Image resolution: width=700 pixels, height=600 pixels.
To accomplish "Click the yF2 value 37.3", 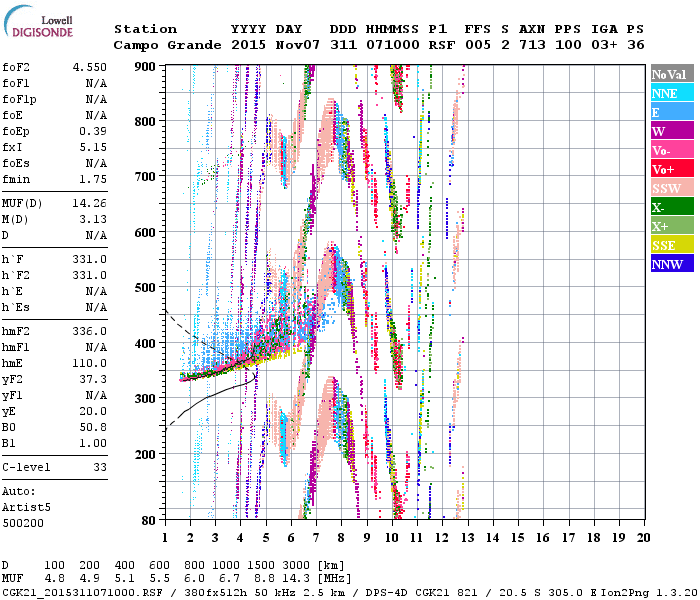I will click(93, 379).
